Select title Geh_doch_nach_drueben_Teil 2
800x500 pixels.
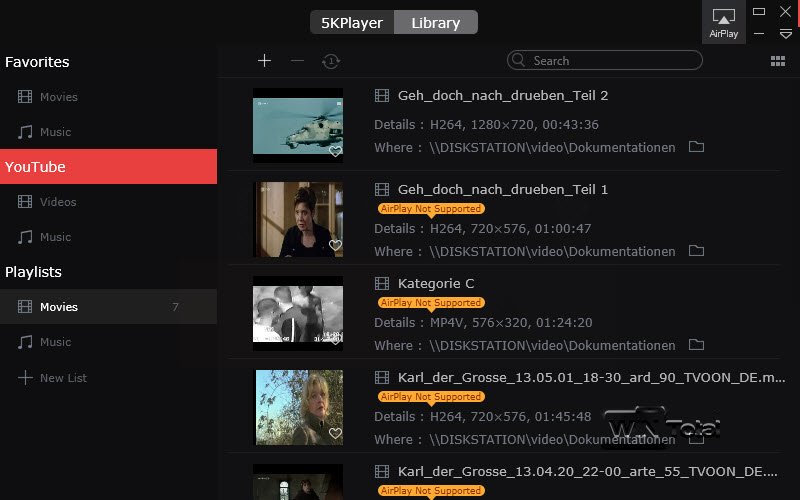pos(503,95)
